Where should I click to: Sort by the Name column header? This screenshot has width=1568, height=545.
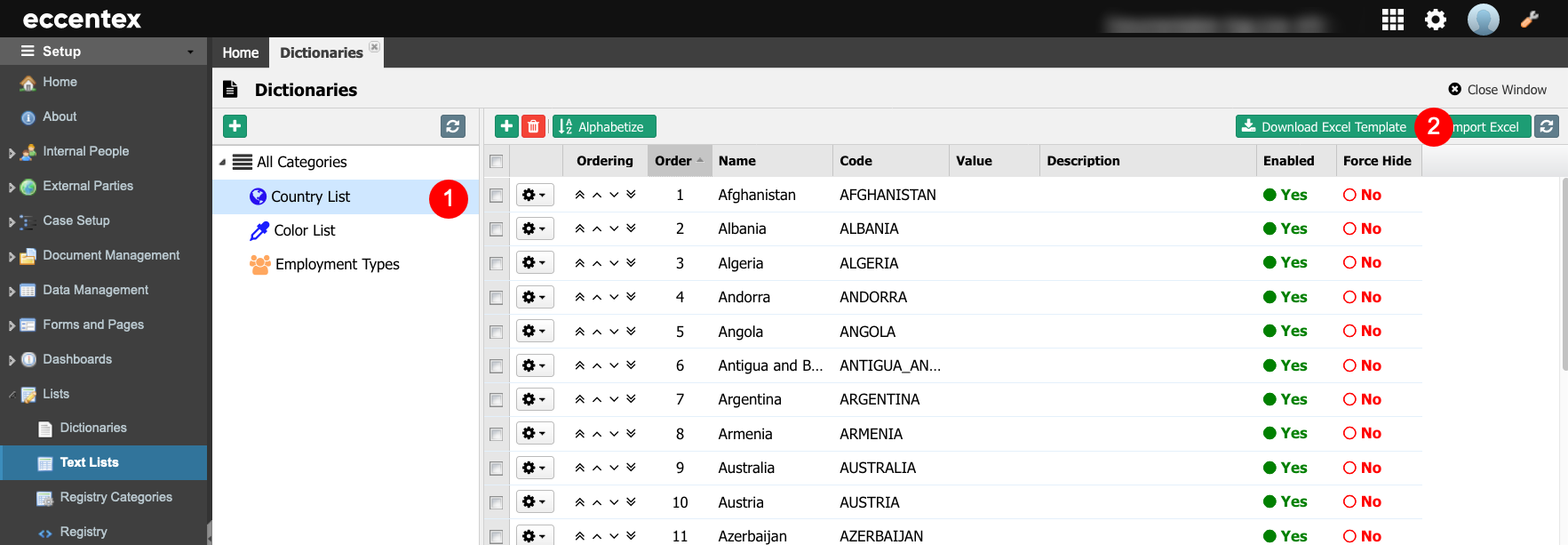tap(772, 161)
